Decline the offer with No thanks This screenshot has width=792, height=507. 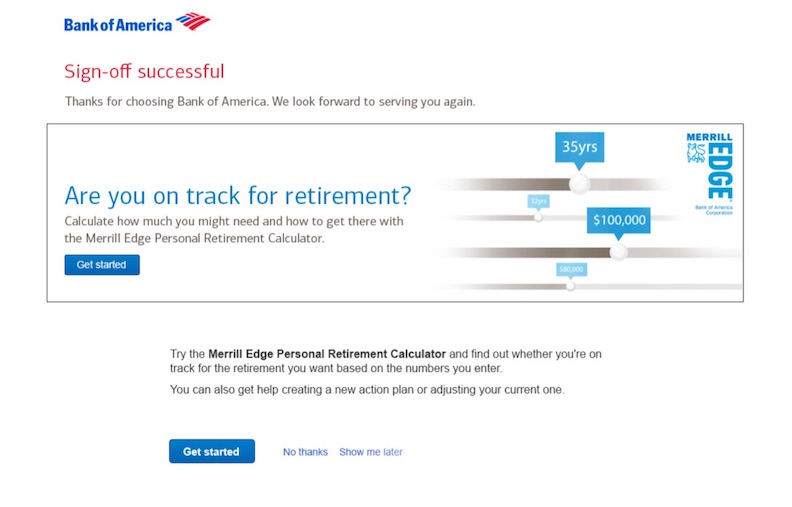point(305,452)
